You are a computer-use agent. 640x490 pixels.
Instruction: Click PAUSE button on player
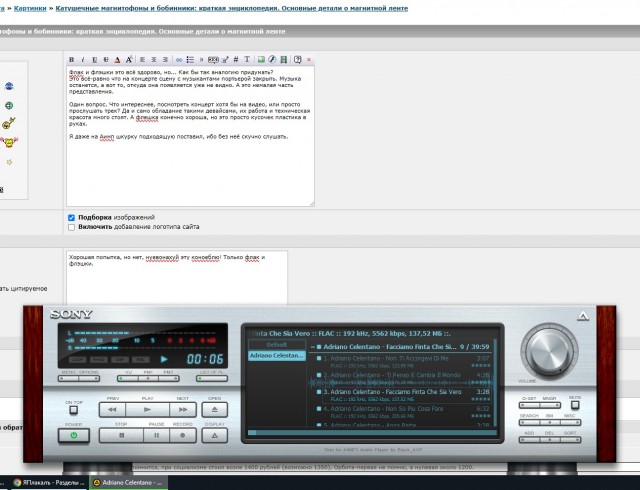(x=156, y=435)
